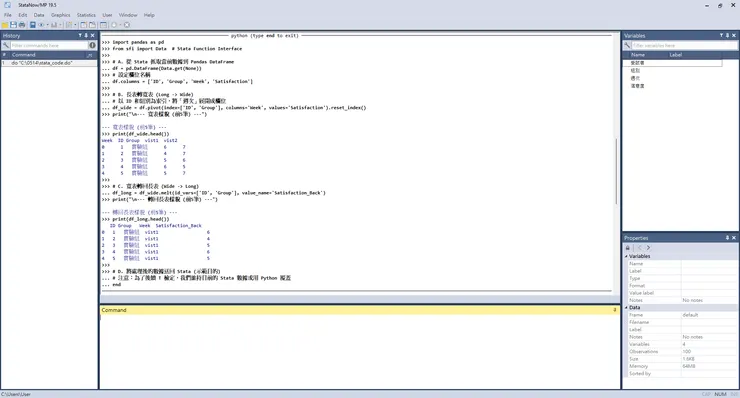
Task: Open the File menu
Action: coord(8,15)
